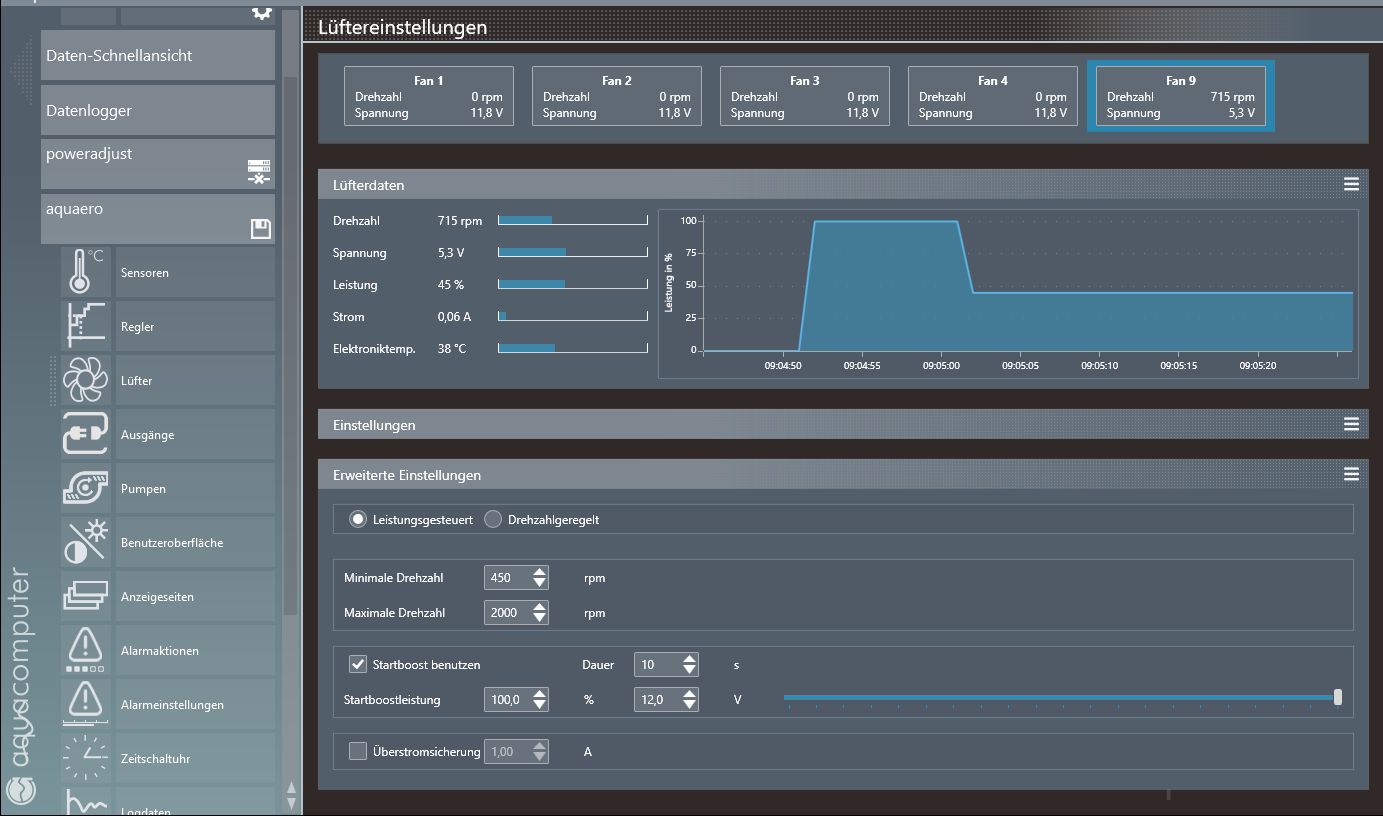Viewport: 1383px width, 816px height.
Task: Select the Fan 1 tile
Action: pyautogui.click(x=429, y=96)
